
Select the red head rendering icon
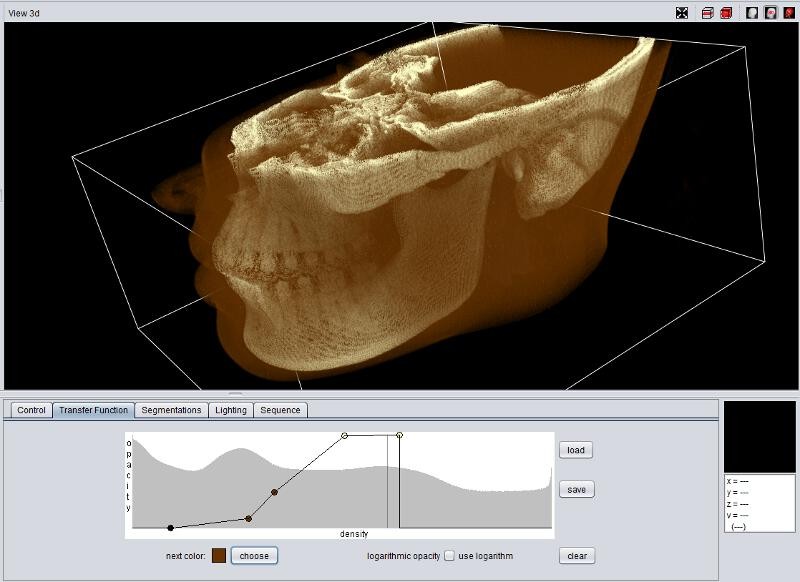tap(789, 13)
